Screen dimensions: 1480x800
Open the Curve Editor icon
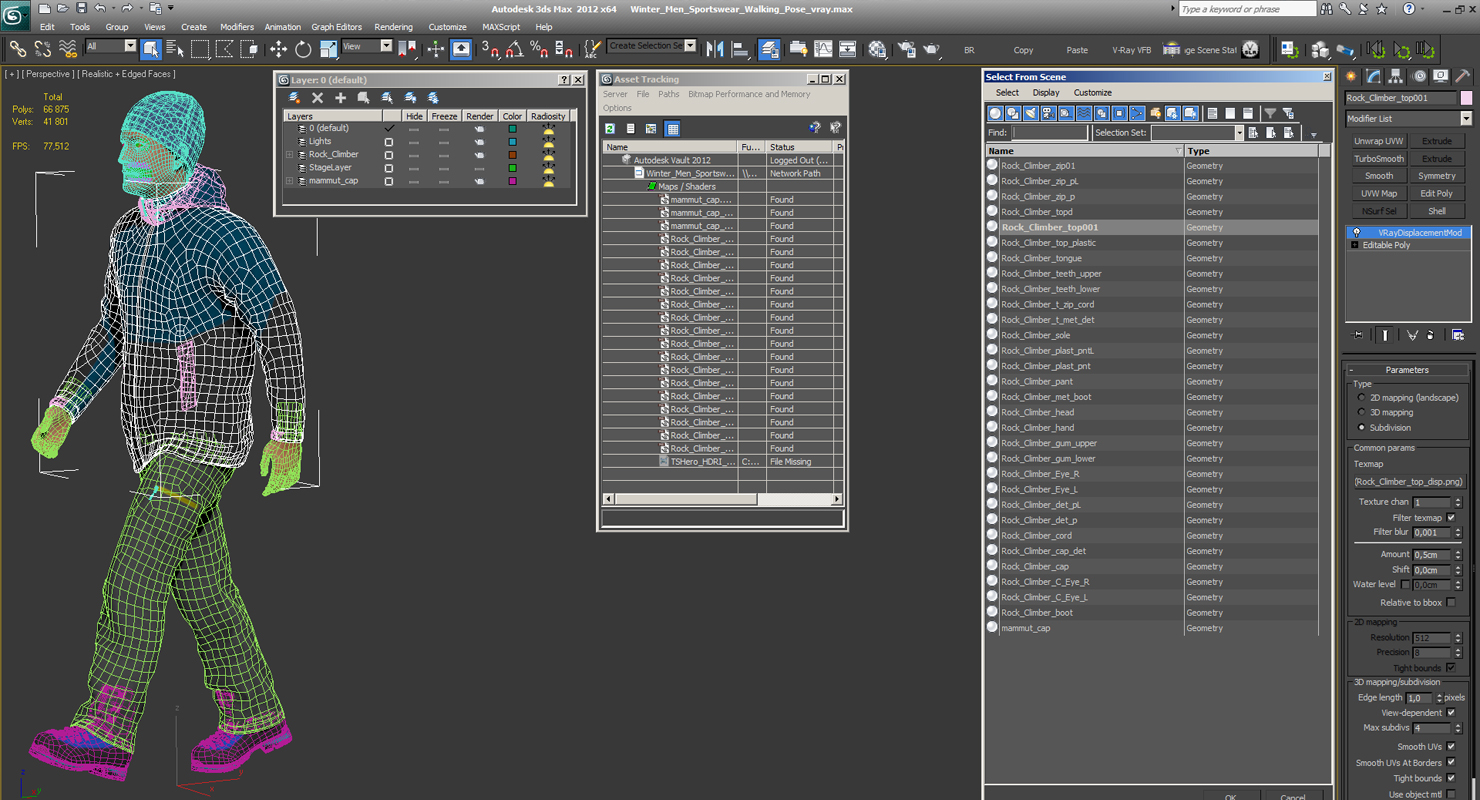823,48
